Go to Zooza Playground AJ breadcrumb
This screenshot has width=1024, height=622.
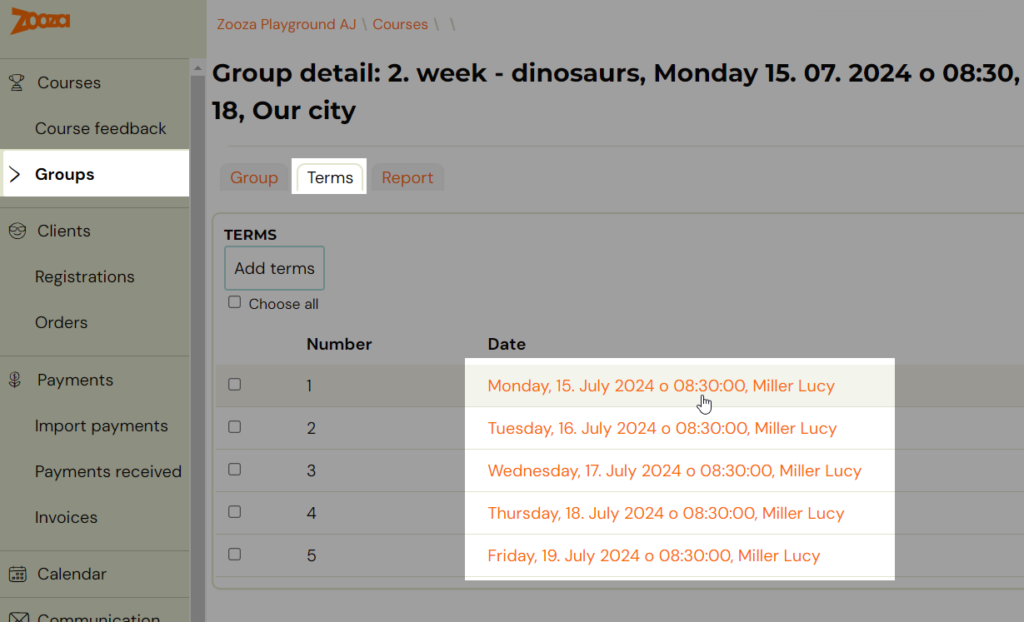(x=286, y=25)
